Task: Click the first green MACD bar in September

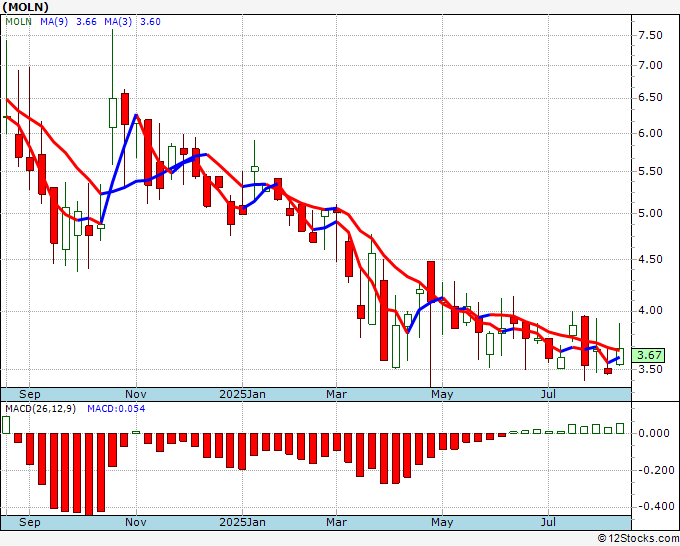Action: 6,425
